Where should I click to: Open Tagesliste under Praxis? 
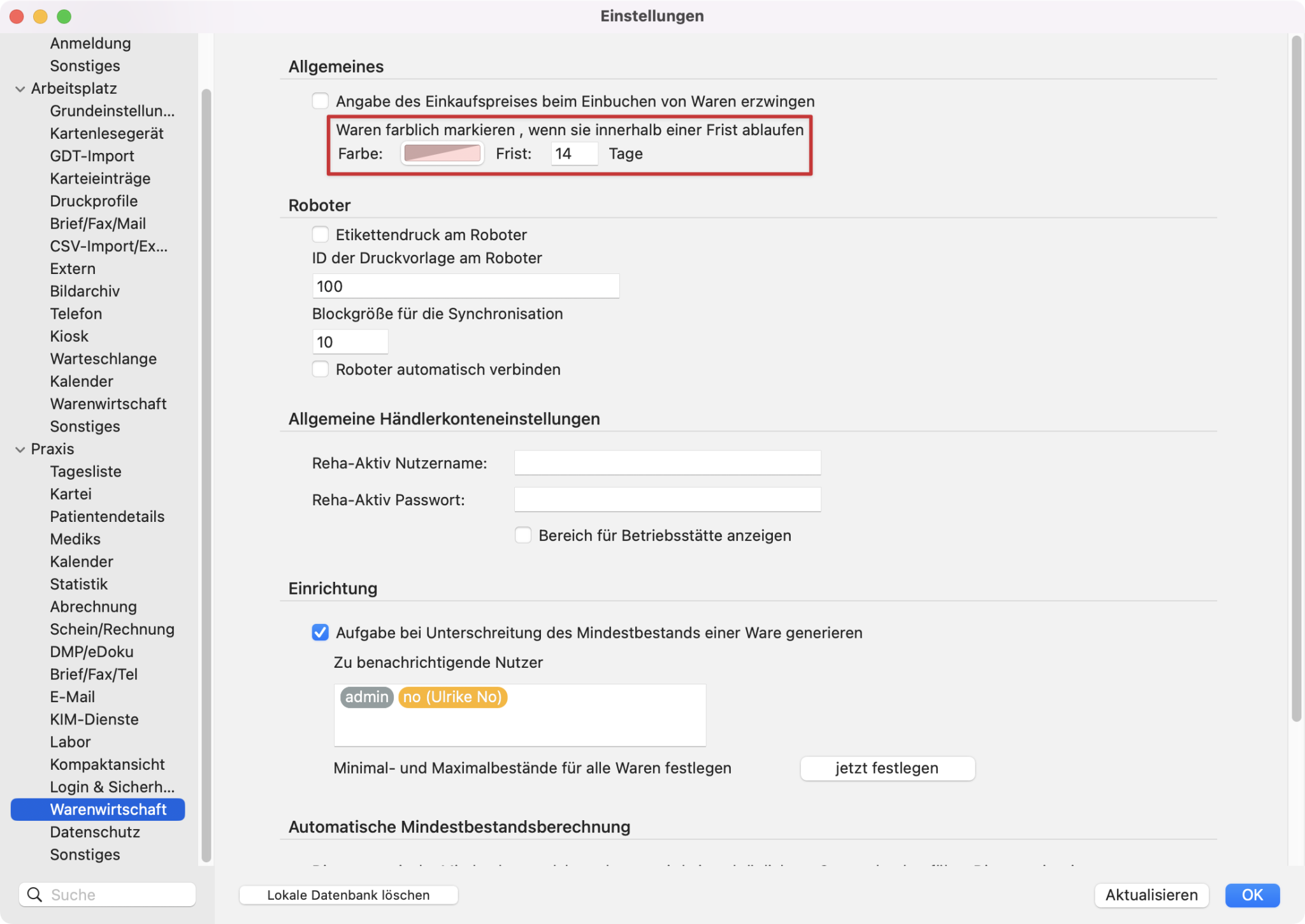[x=85, y=472]
